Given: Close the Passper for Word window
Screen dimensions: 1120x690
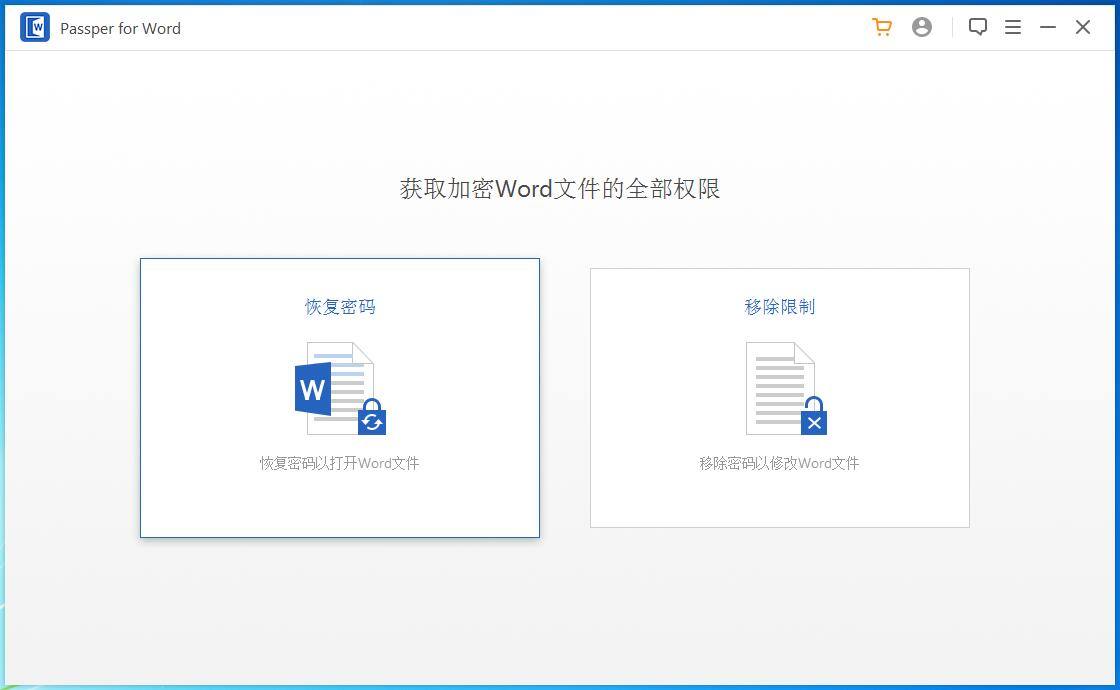Looking at the screenshot, I should [1083, 28].
